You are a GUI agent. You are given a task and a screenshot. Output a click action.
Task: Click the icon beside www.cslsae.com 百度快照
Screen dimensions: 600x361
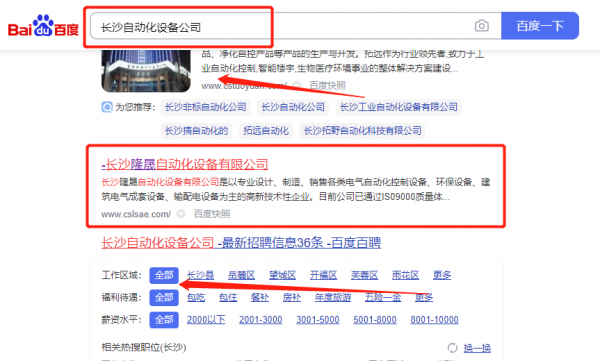(181, 214)
